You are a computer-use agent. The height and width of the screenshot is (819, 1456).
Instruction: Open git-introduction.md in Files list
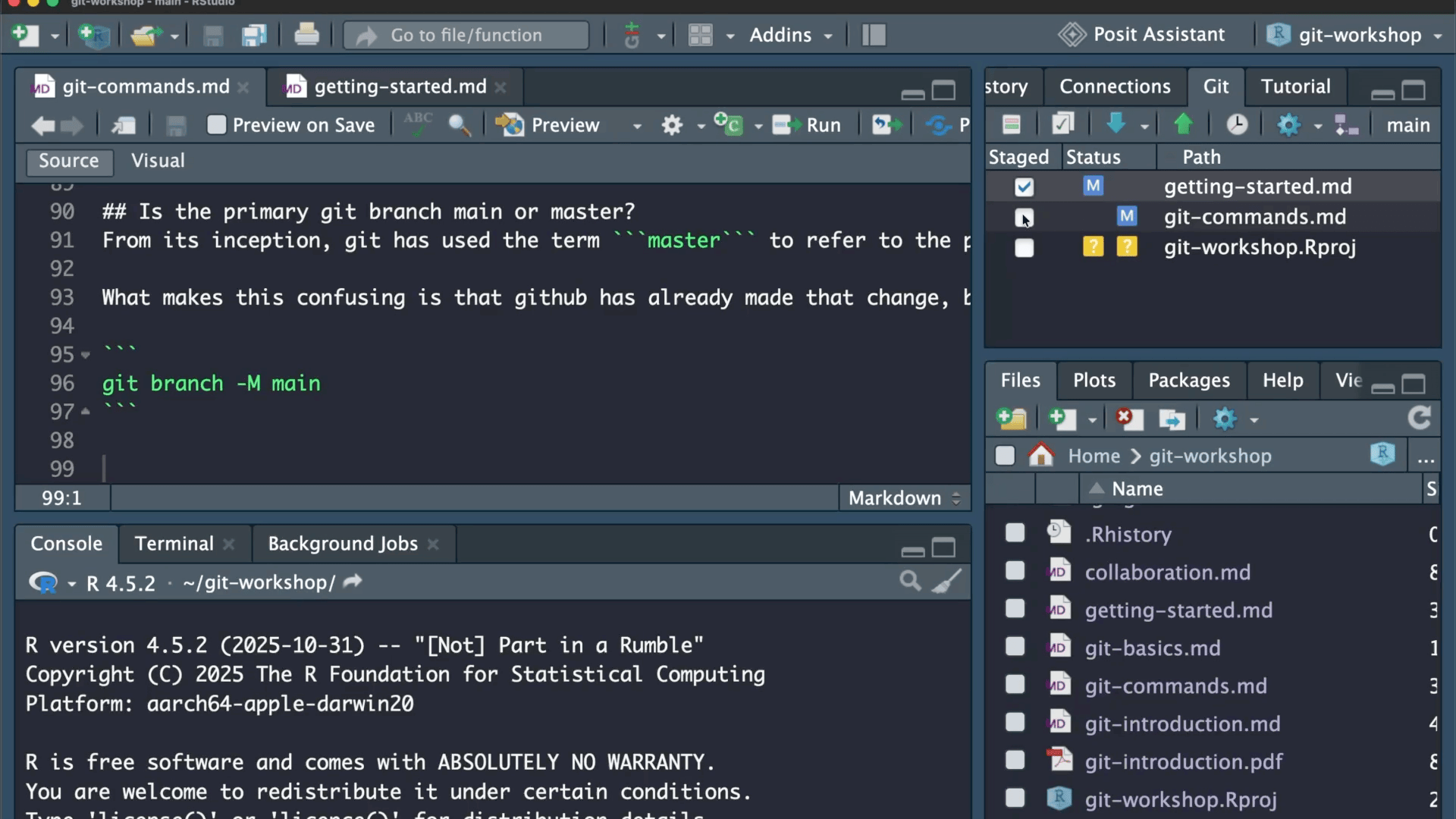1182,723
